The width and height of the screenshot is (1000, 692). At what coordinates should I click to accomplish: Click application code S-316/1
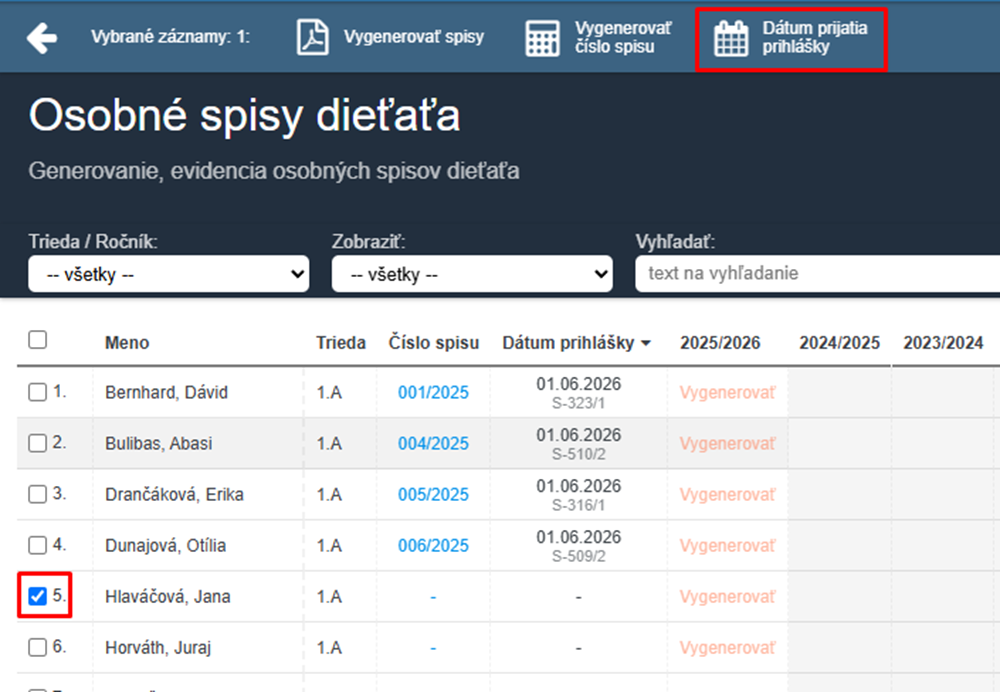click(578, 505)
